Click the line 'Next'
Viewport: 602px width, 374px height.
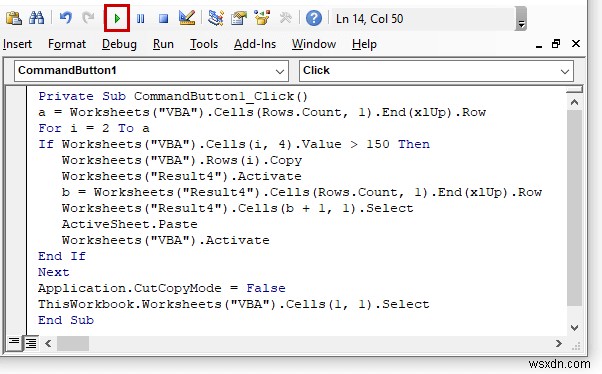point(53,272)
